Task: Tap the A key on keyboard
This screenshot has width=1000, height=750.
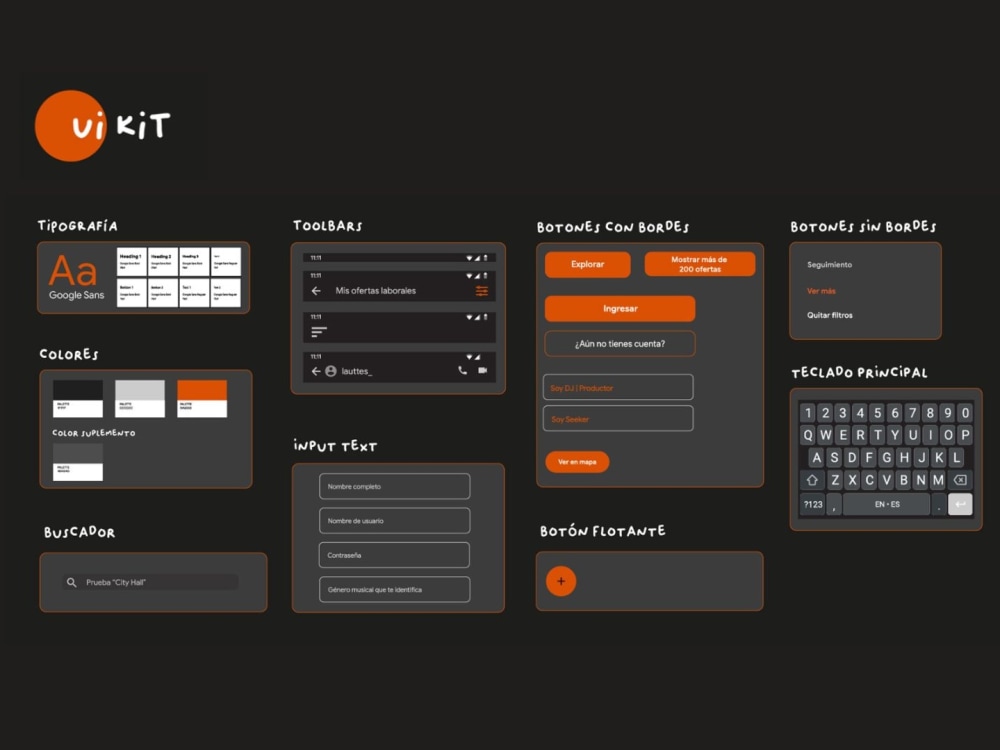Action: click(816, 457)
